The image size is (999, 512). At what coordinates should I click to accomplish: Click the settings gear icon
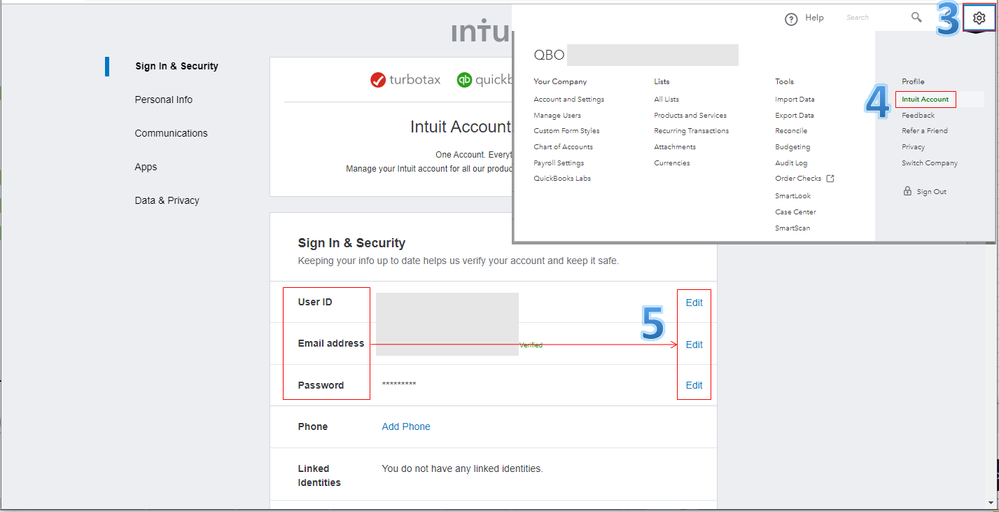pyautogui.click(x=979, y=18)
